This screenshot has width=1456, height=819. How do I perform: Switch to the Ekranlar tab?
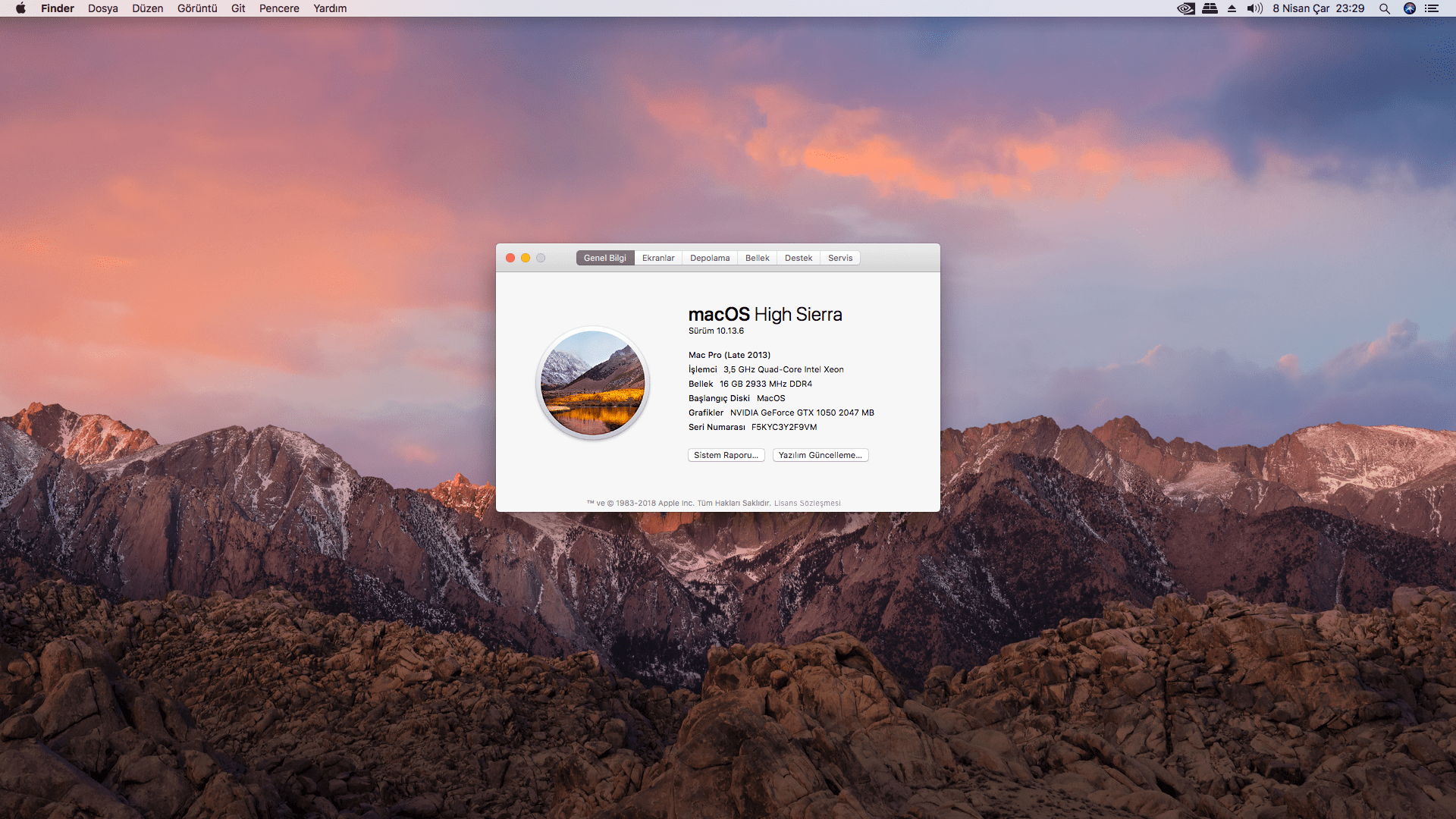[x=658, y=258]
